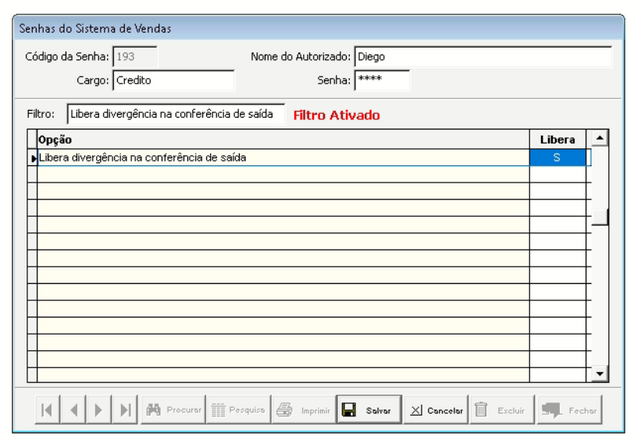Save changes with the Salvar button

point(369,410)
